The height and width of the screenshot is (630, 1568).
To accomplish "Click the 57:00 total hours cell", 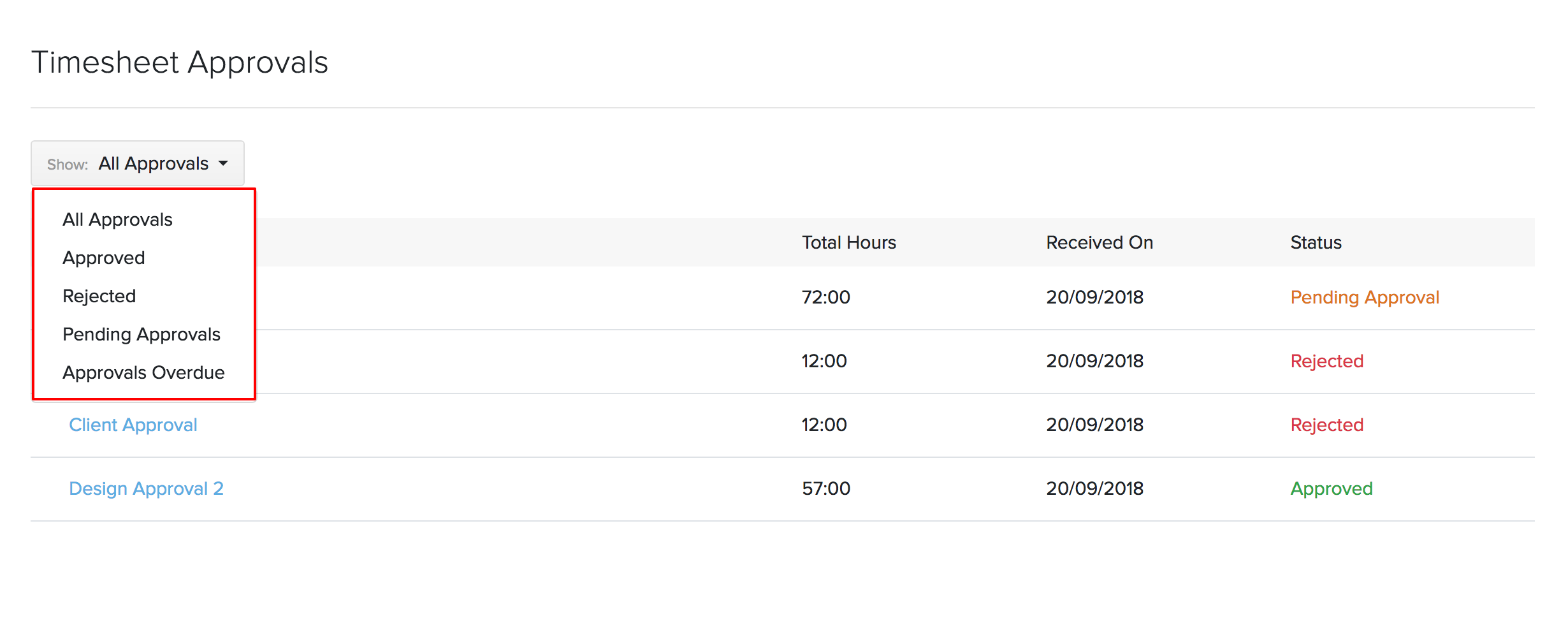I will click(x=826, y=489).
